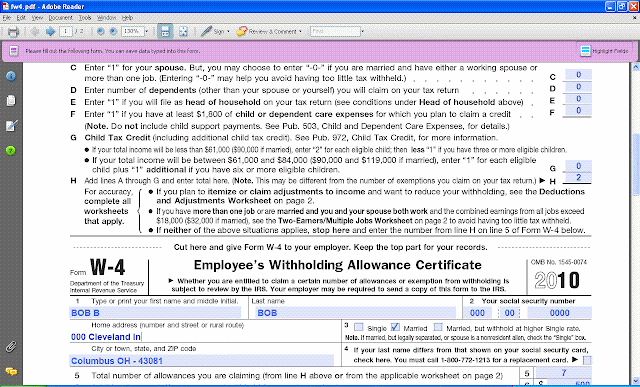Screen dimensions: 640x387
Task: Click the fit one full page icon
Action: pyautogui.click(x=183, y=31)
